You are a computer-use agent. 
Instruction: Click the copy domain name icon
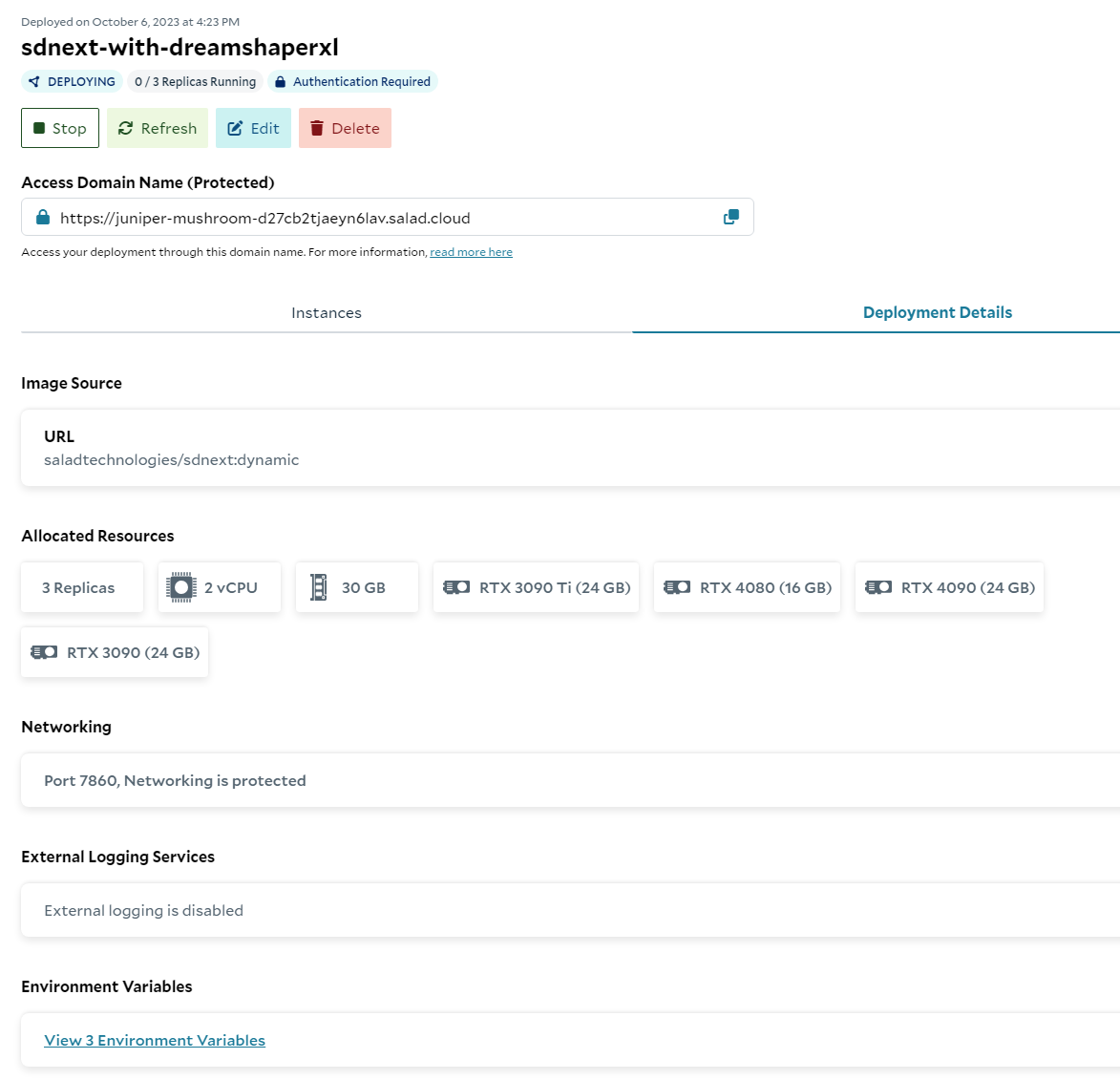coord(730,217)
